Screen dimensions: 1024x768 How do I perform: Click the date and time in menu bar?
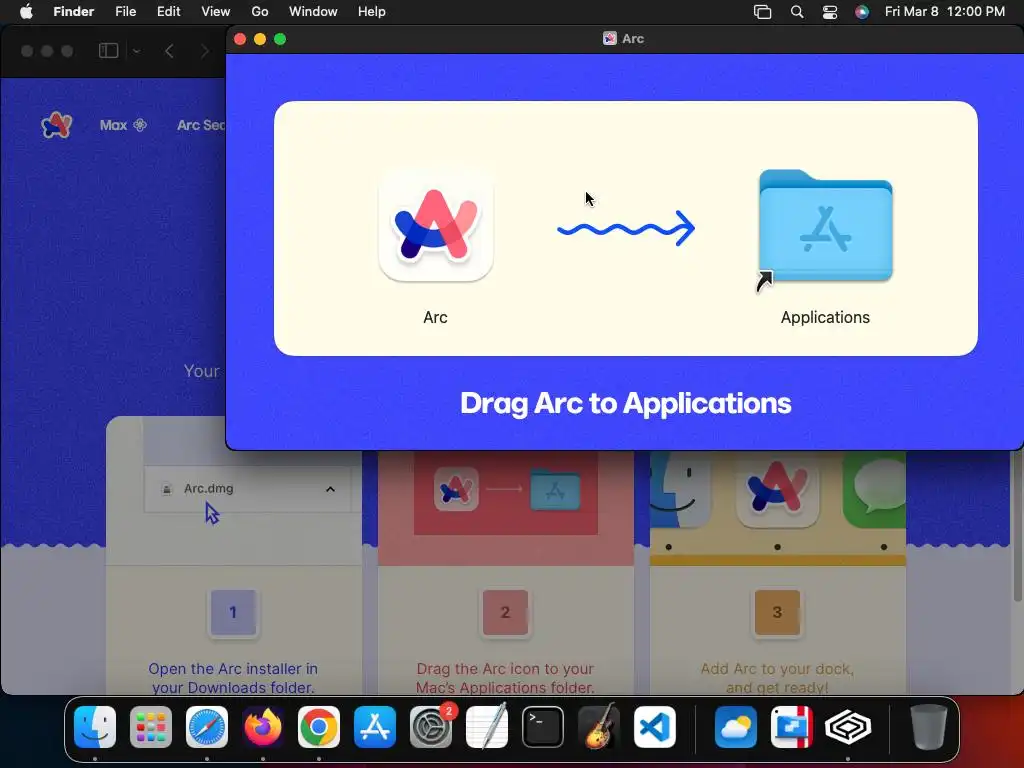[944, 11]
